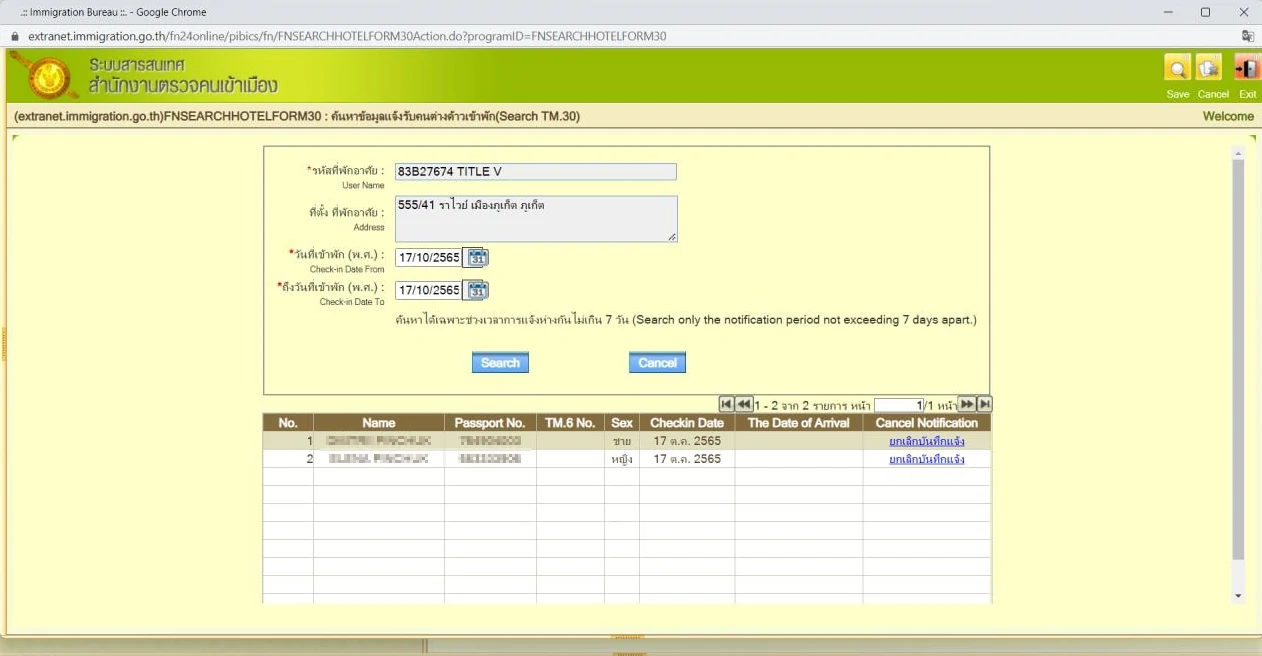Maximize the Chrome window
Image resolution: width=1262 pixels, height=656 pixels.
coord(1205,12)
